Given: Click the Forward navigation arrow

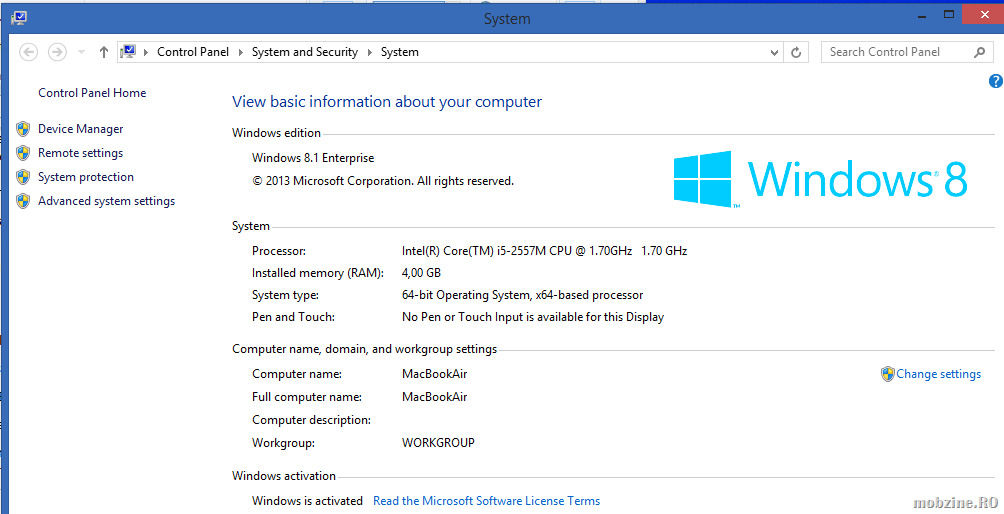Looking at the screenshot, I should (x=58, y=52).
